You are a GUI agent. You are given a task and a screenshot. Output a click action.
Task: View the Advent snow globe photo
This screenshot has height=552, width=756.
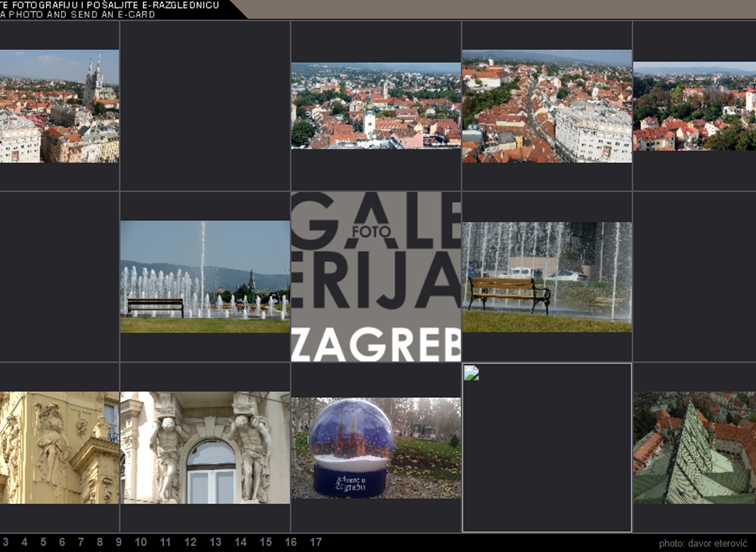[375, 447]
